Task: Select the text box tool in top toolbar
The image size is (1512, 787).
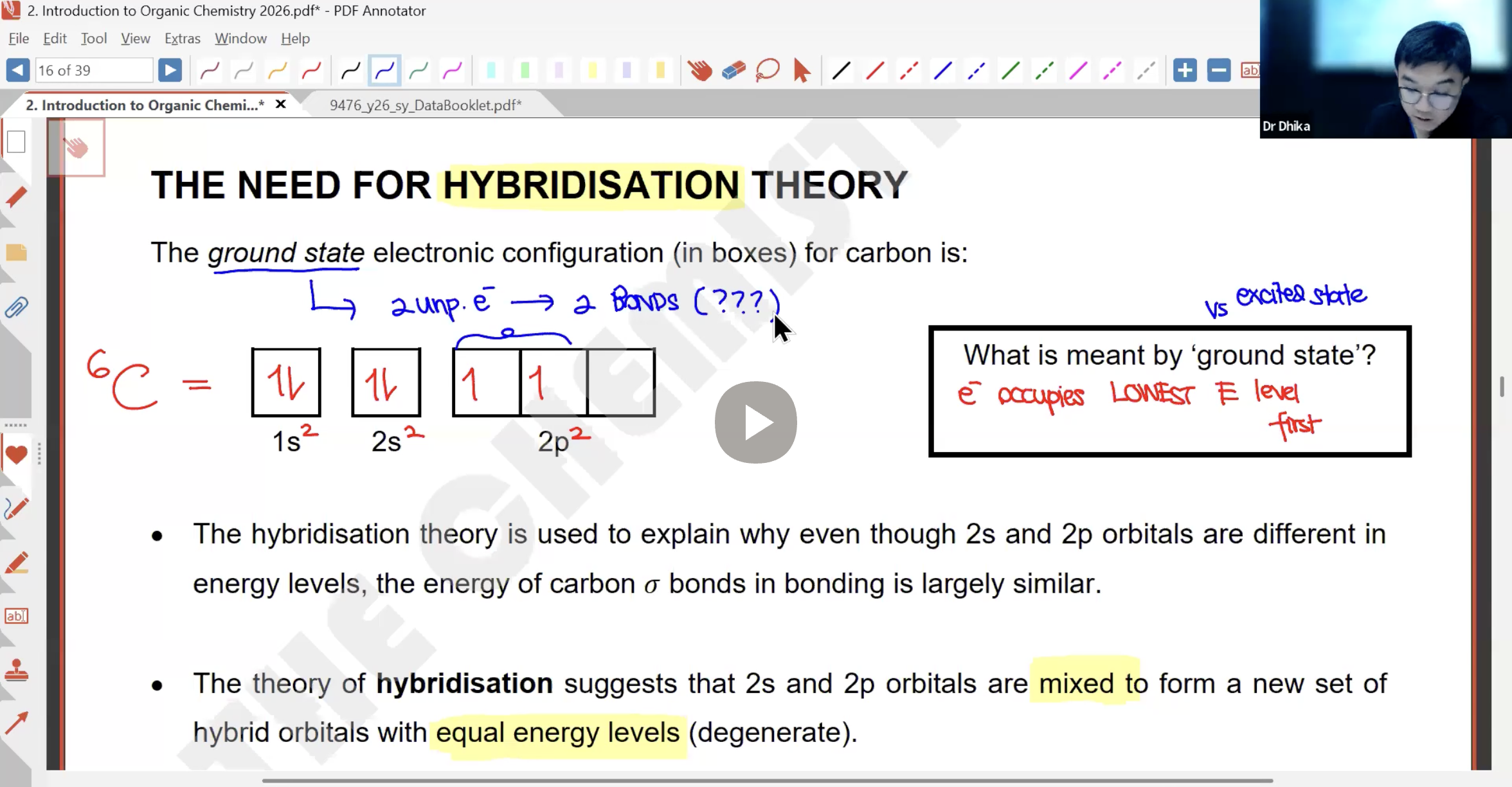Action: [x=1250, y=70]
